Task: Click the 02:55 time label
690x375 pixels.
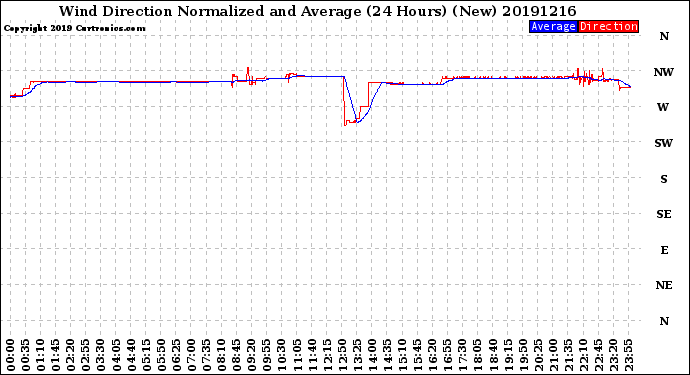Action: (x=86, y=355)
